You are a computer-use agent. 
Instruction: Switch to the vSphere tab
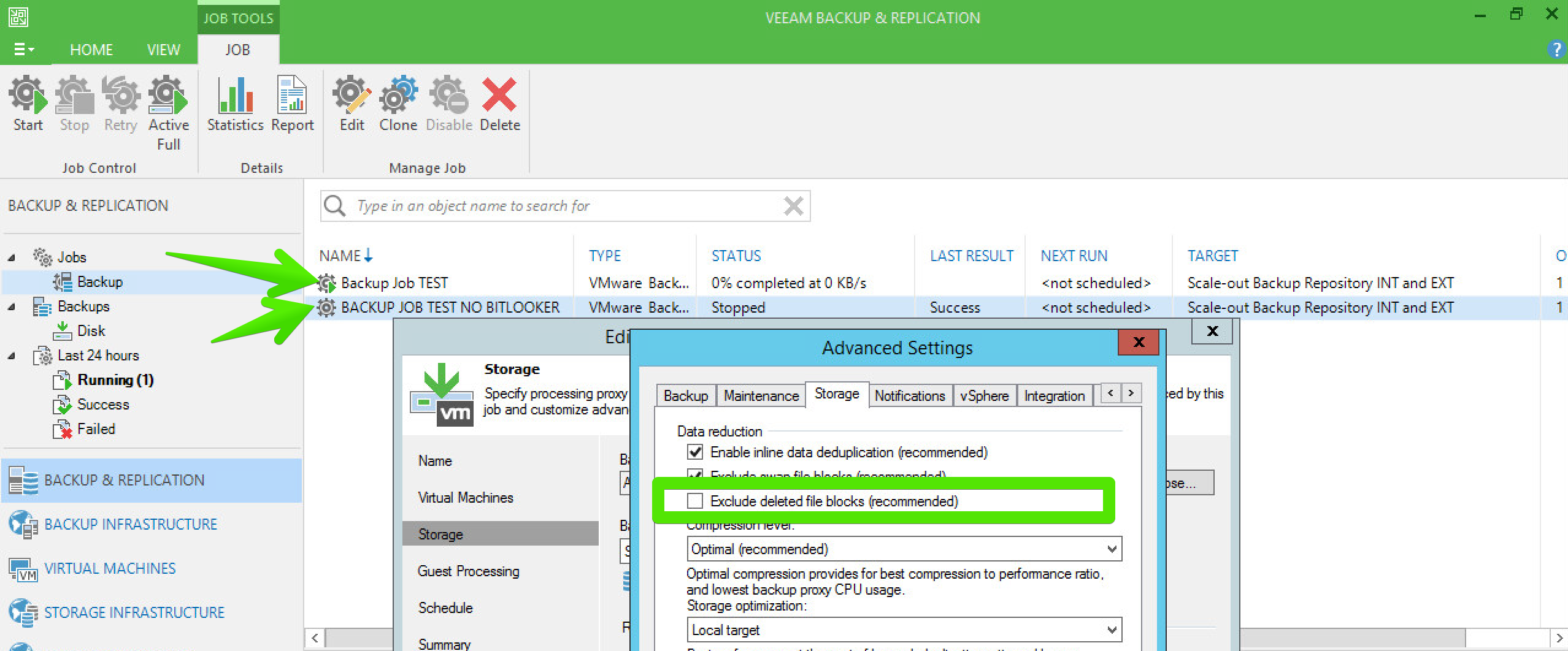984,396
